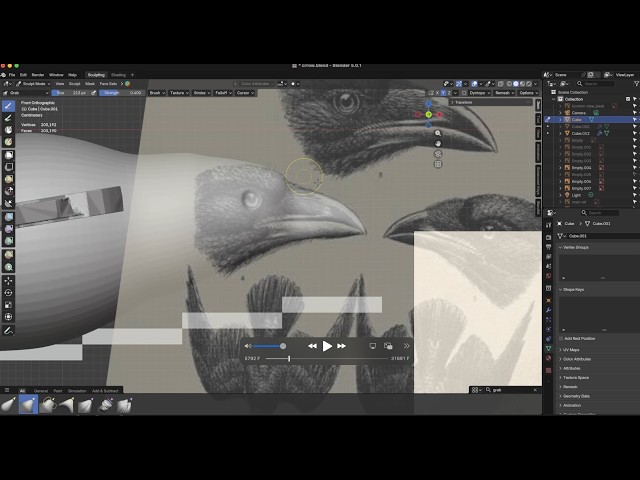The width and height of the screenshot is (640, 480).
Task: Open the Window menu
Action: point(56,75)
